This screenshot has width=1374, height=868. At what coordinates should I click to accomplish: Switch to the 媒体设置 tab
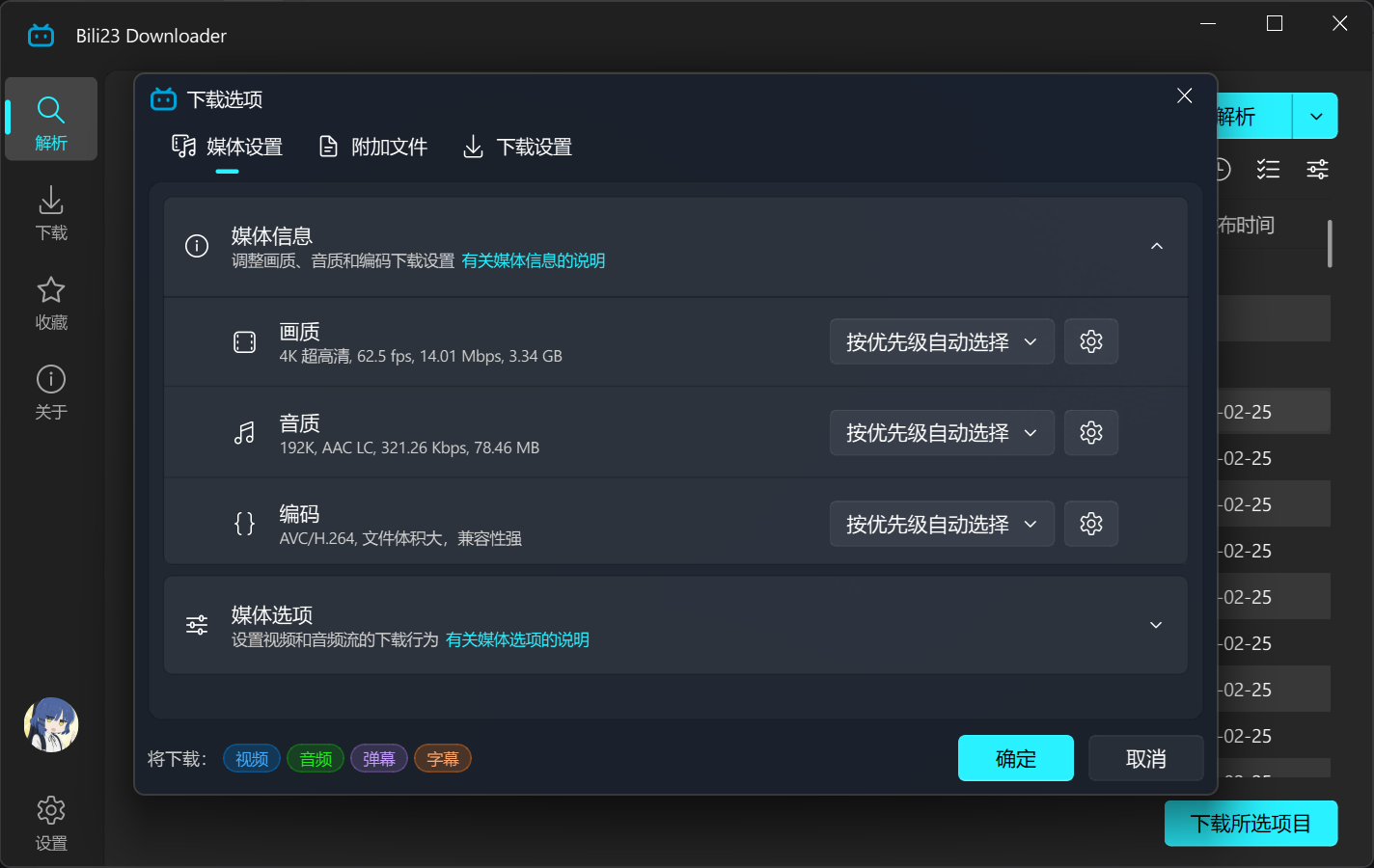pyautogui.click(x=228, y=148)
